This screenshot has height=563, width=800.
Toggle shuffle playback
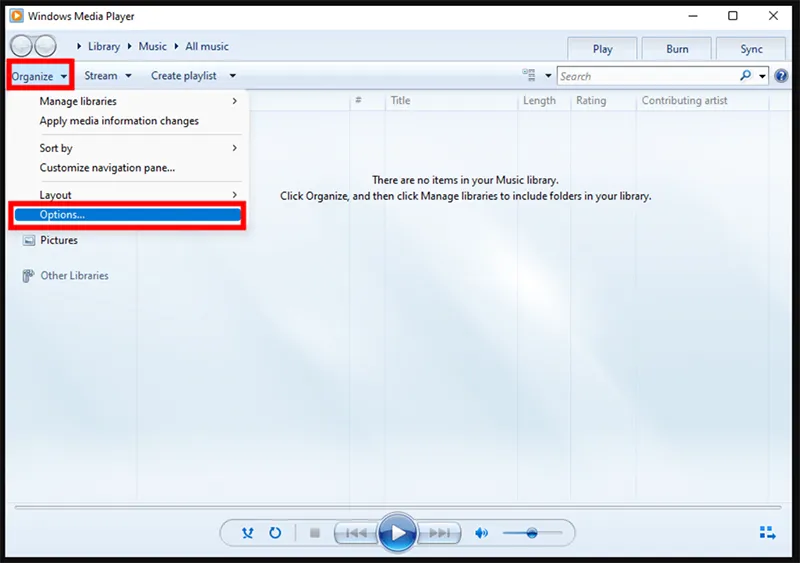[247, 533]
